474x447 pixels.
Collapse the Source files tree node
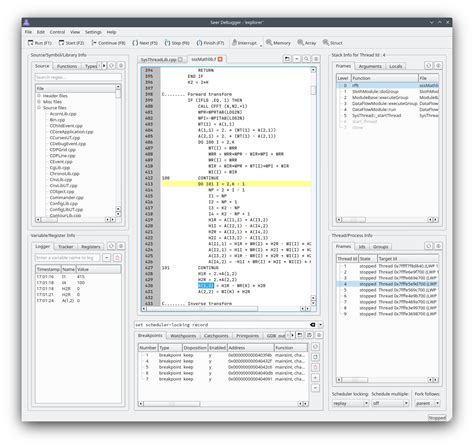click(x=39, y=108)
